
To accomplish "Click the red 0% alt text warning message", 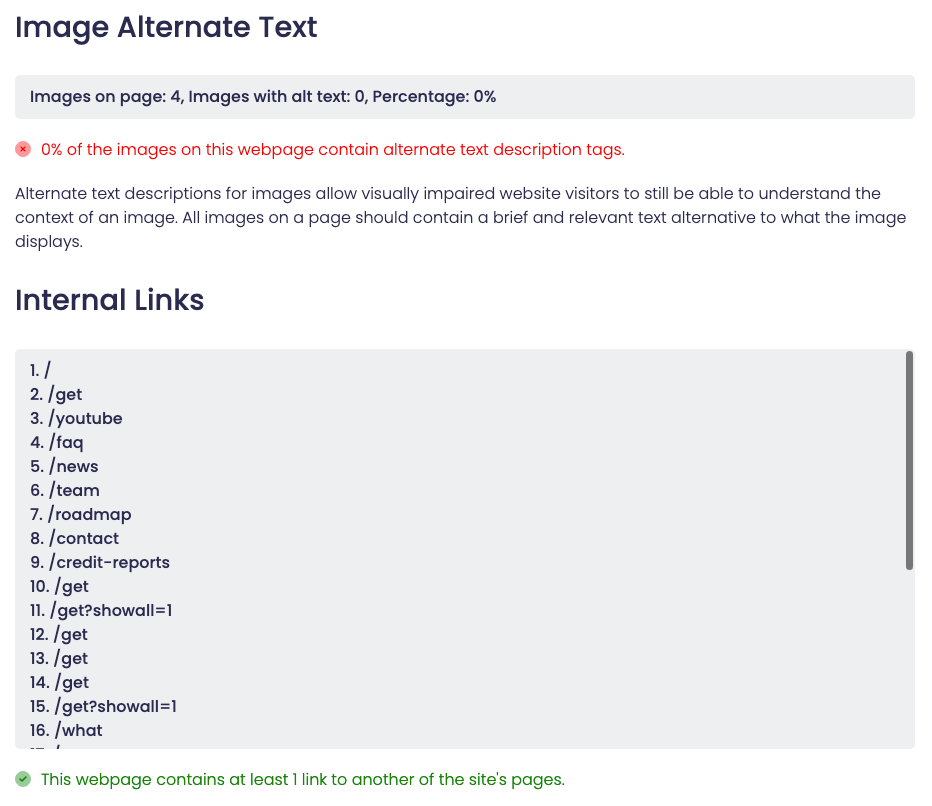I will pyautogui.click(x=332, y=149).
